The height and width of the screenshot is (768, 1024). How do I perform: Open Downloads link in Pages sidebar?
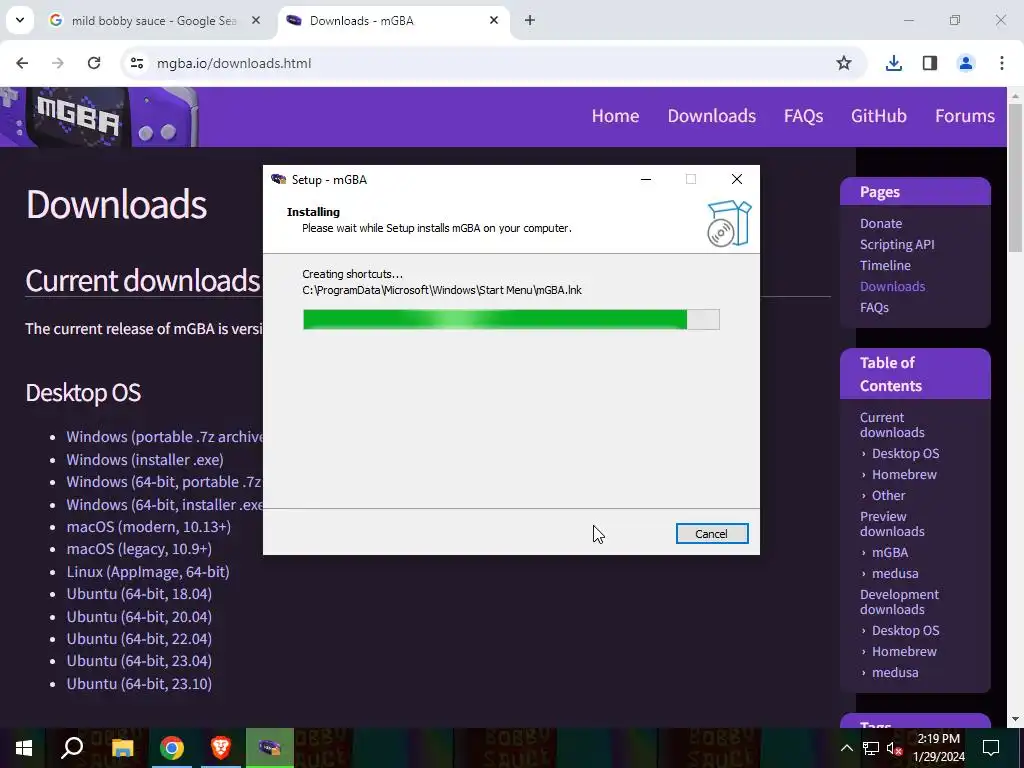tap(892, 286)
